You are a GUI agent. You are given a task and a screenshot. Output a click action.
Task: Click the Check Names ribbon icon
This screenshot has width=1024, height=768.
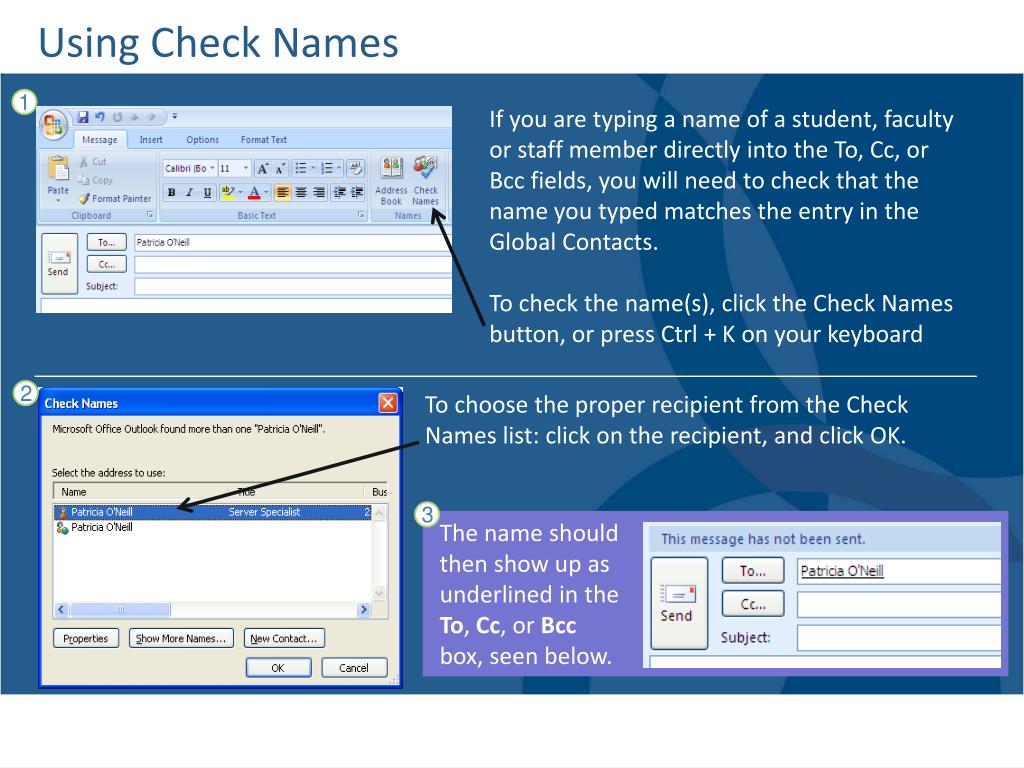425,181
